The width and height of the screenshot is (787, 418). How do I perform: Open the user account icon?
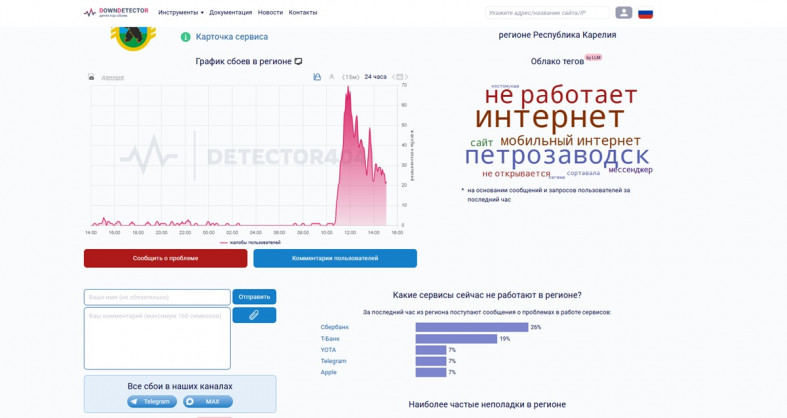pos(623,13)
